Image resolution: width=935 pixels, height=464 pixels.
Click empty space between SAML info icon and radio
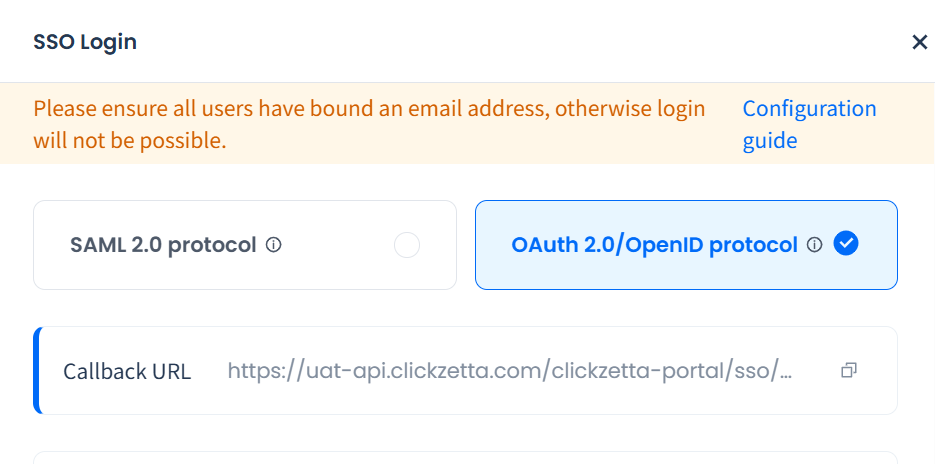click(337, 245)
